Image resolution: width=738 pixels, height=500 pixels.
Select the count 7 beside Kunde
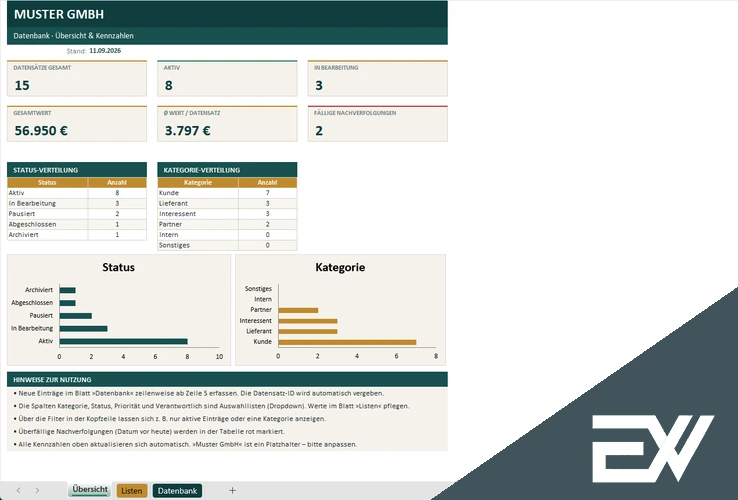tap(267, 193)
